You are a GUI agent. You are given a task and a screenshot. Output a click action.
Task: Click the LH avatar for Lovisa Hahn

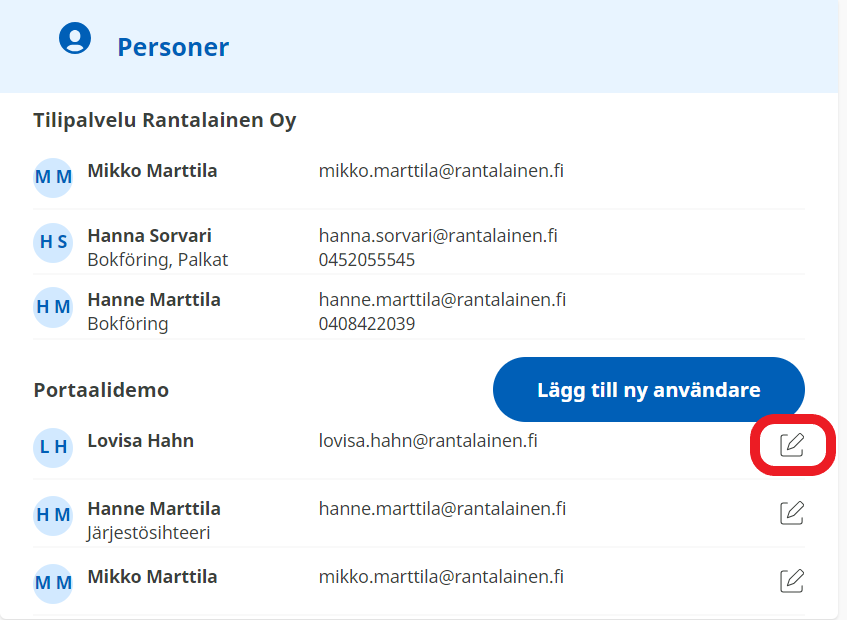click(53, 447)
